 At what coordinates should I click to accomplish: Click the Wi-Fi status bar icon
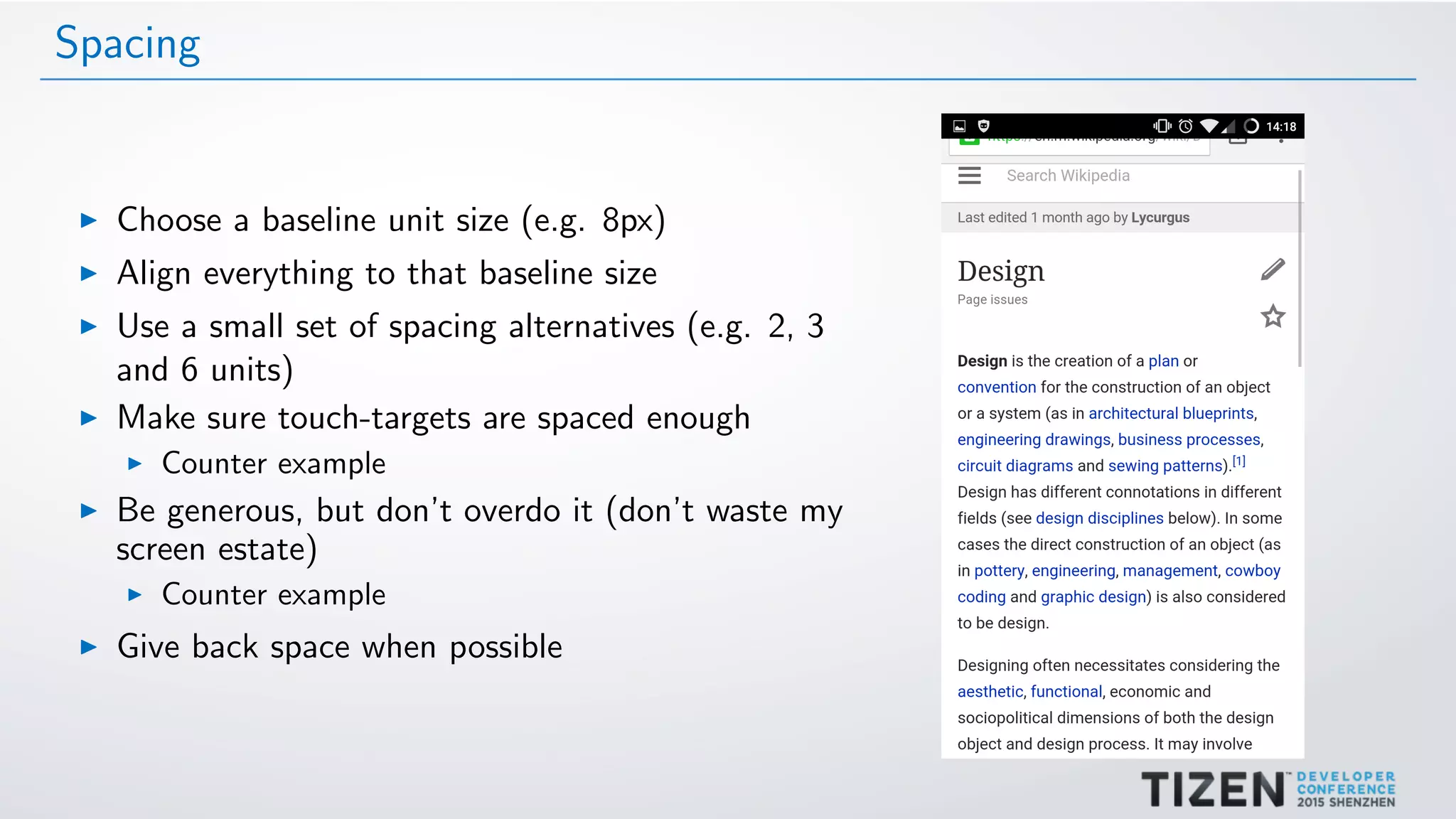pyautogui.click(x=1209, y=127)
